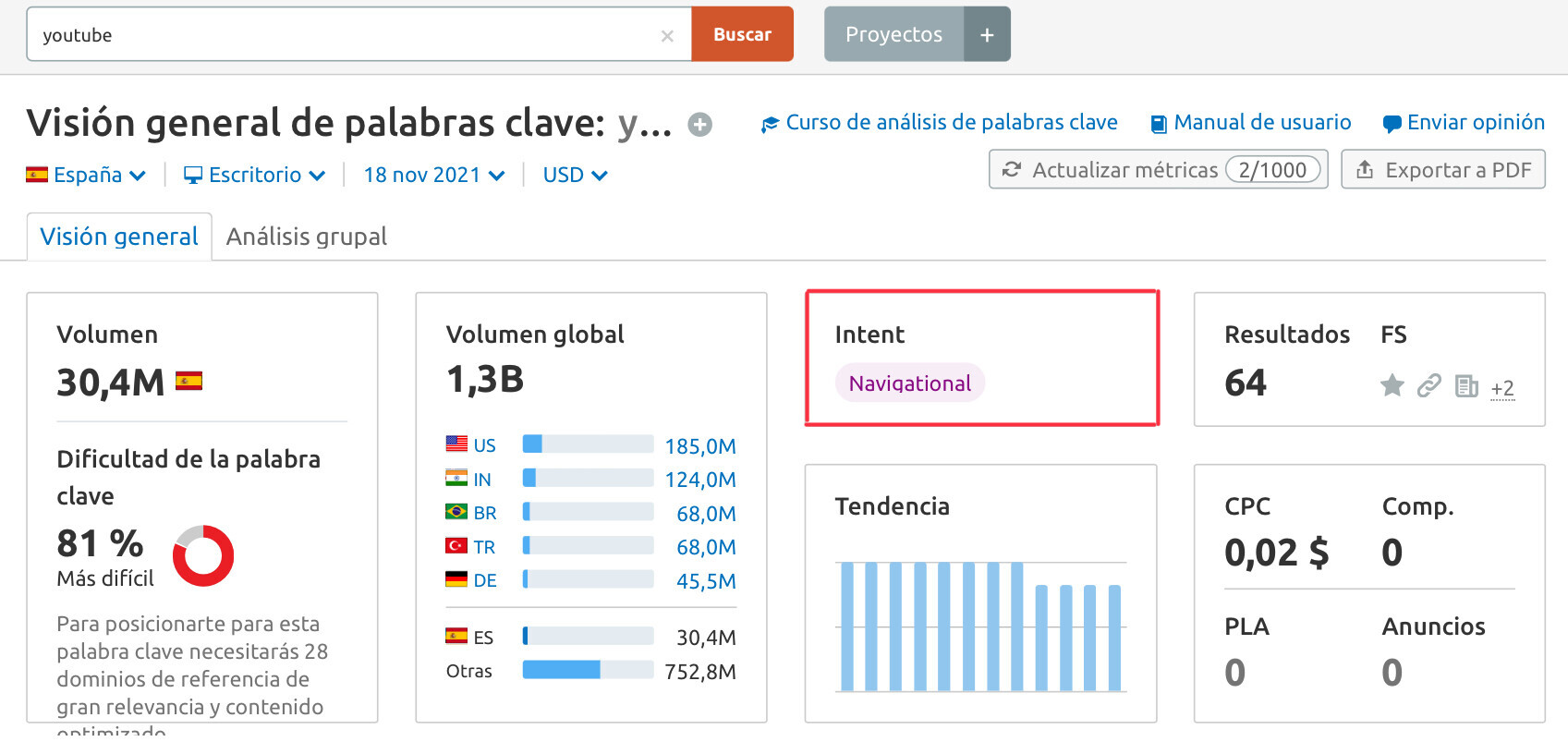Click the Más difícil label
Image resolution: width=1568 pixels, height=754 pixels.
tap(105, 578)
